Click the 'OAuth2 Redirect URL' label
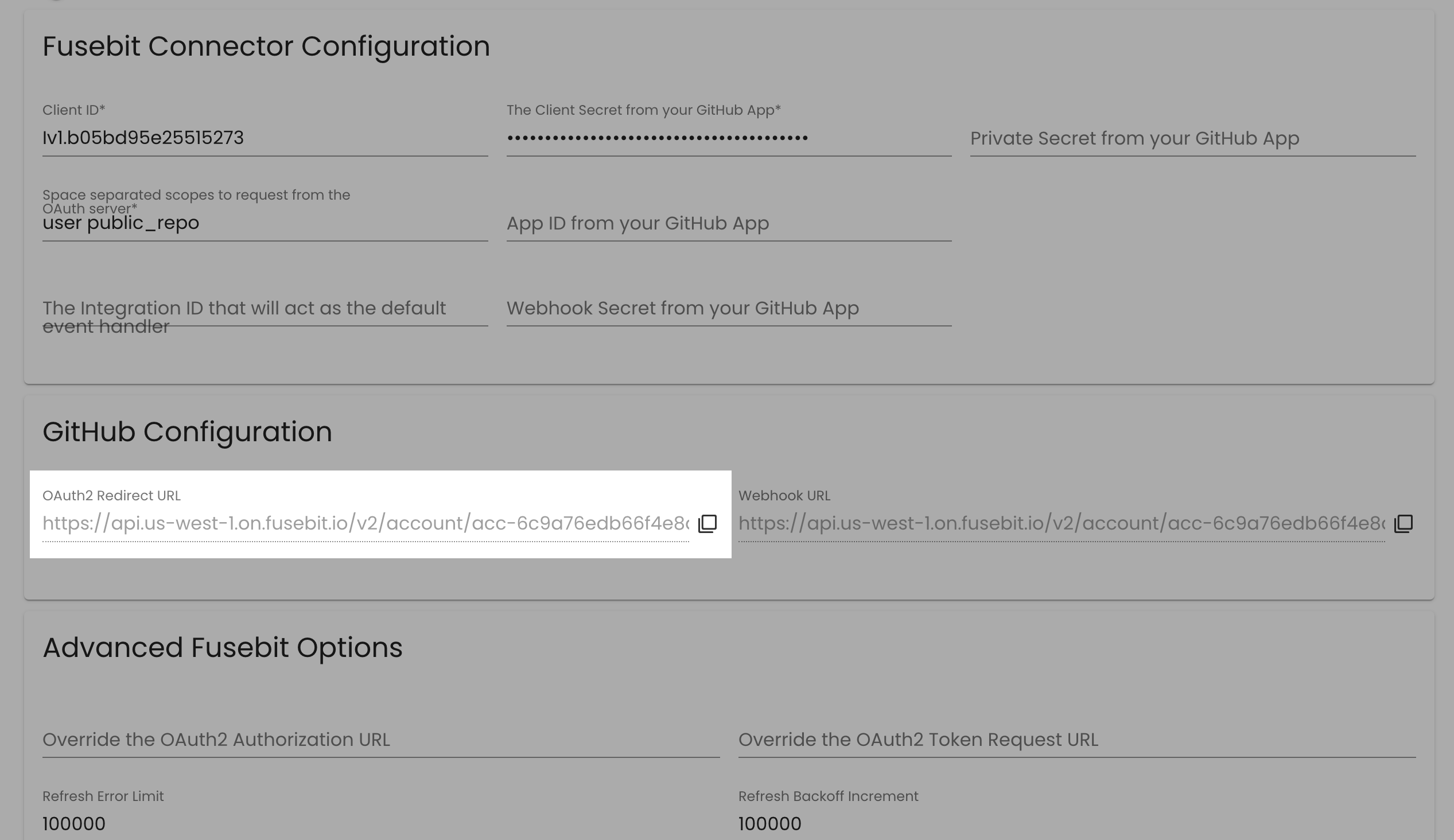This screenshot has height=840, width=1454. point(111,496)
